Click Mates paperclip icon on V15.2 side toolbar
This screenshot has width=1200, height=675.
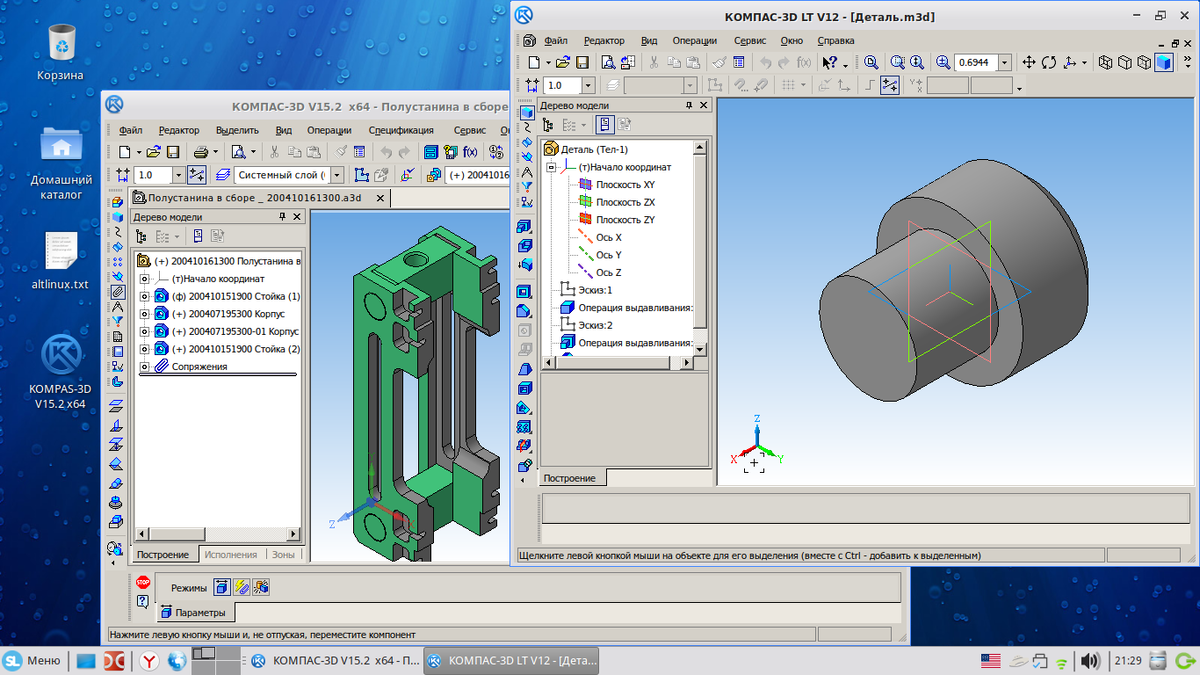(x=118, y=292)
